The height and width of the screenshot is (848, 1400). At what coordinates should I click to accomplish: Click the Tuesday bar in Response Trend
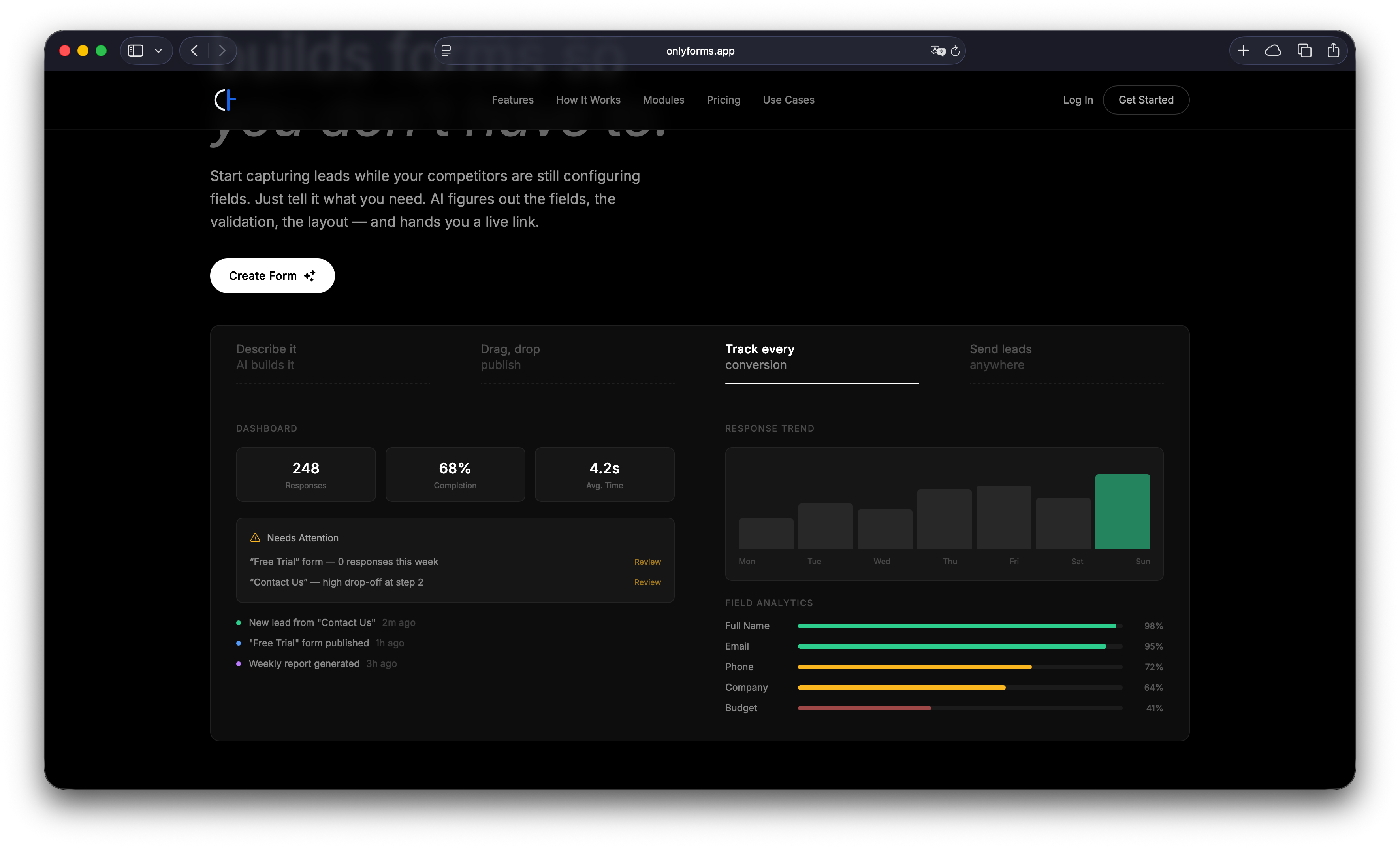pos(825,526)
